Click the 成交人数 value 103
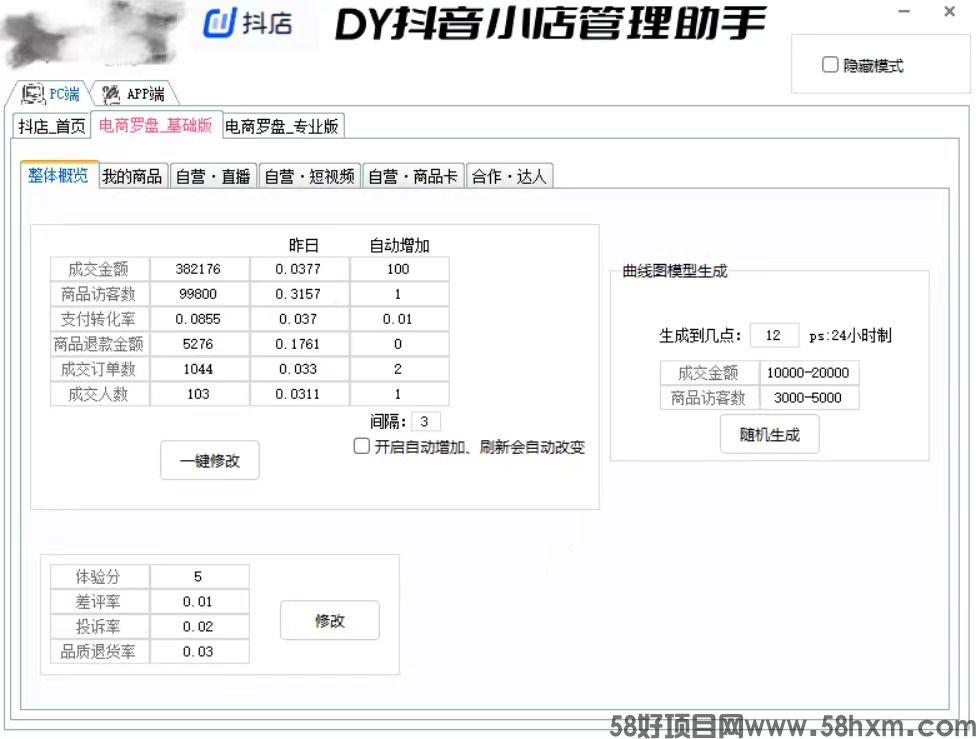This screenshot has height=739, width=976. tap(199, 393)
